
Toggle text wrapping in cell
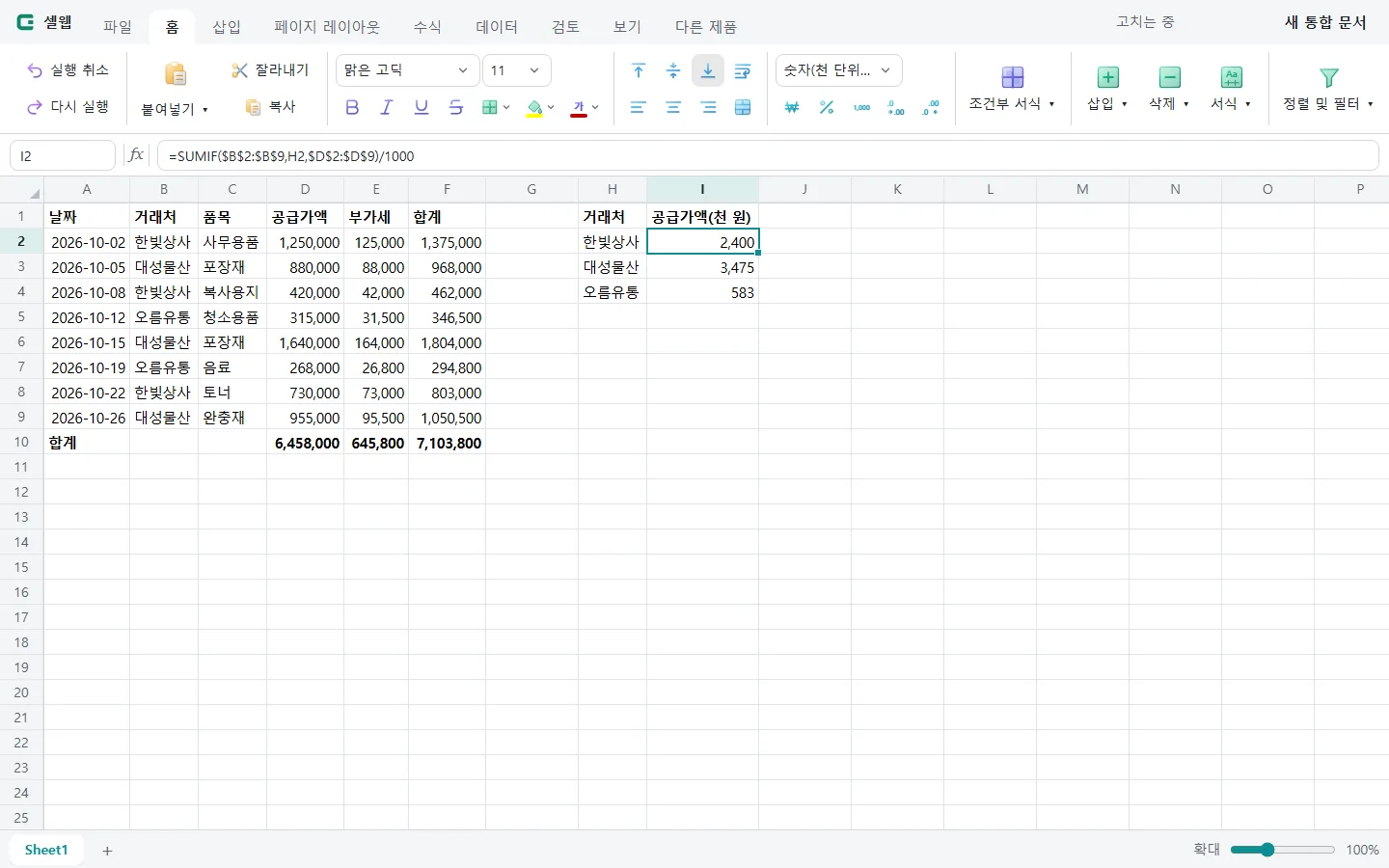pyautogui.click(x=743, y=70)
